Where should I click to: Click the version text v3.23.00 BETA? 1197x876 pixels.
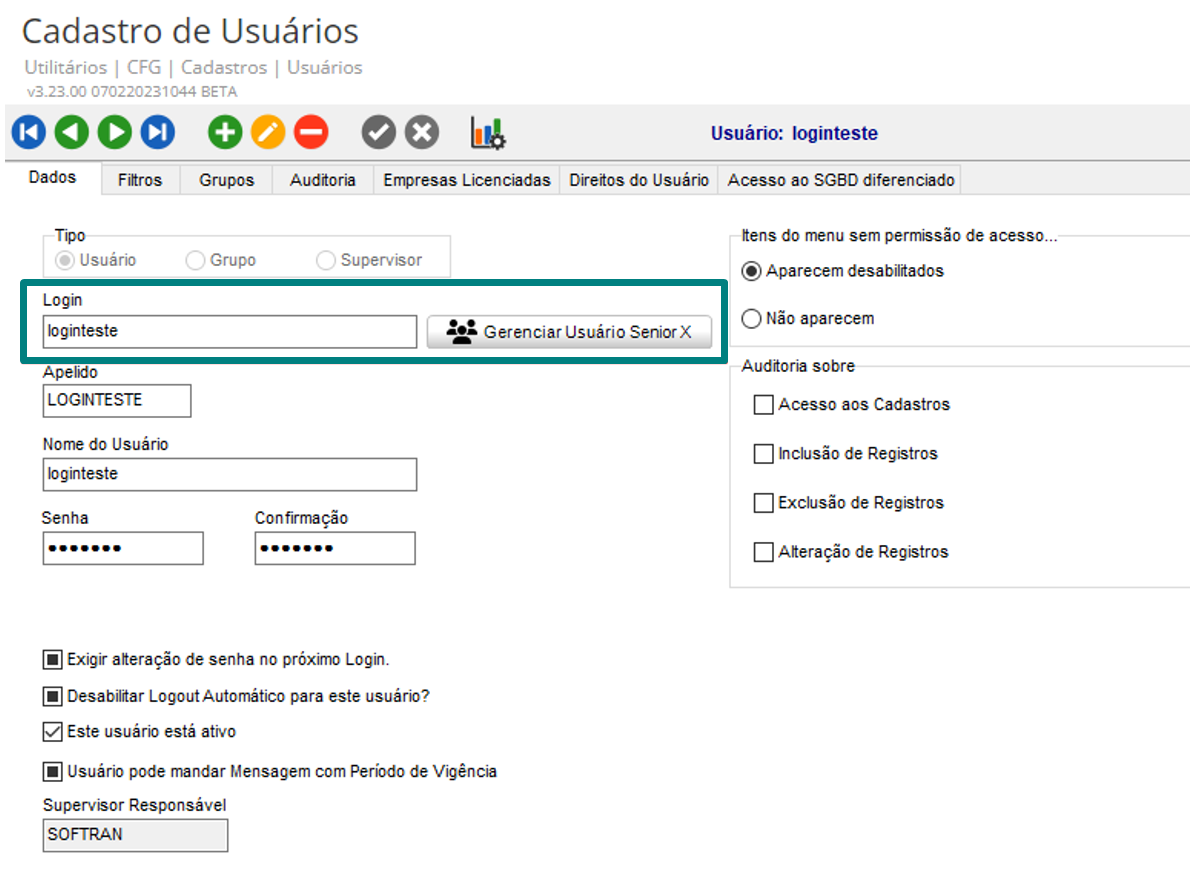point(132,92)
